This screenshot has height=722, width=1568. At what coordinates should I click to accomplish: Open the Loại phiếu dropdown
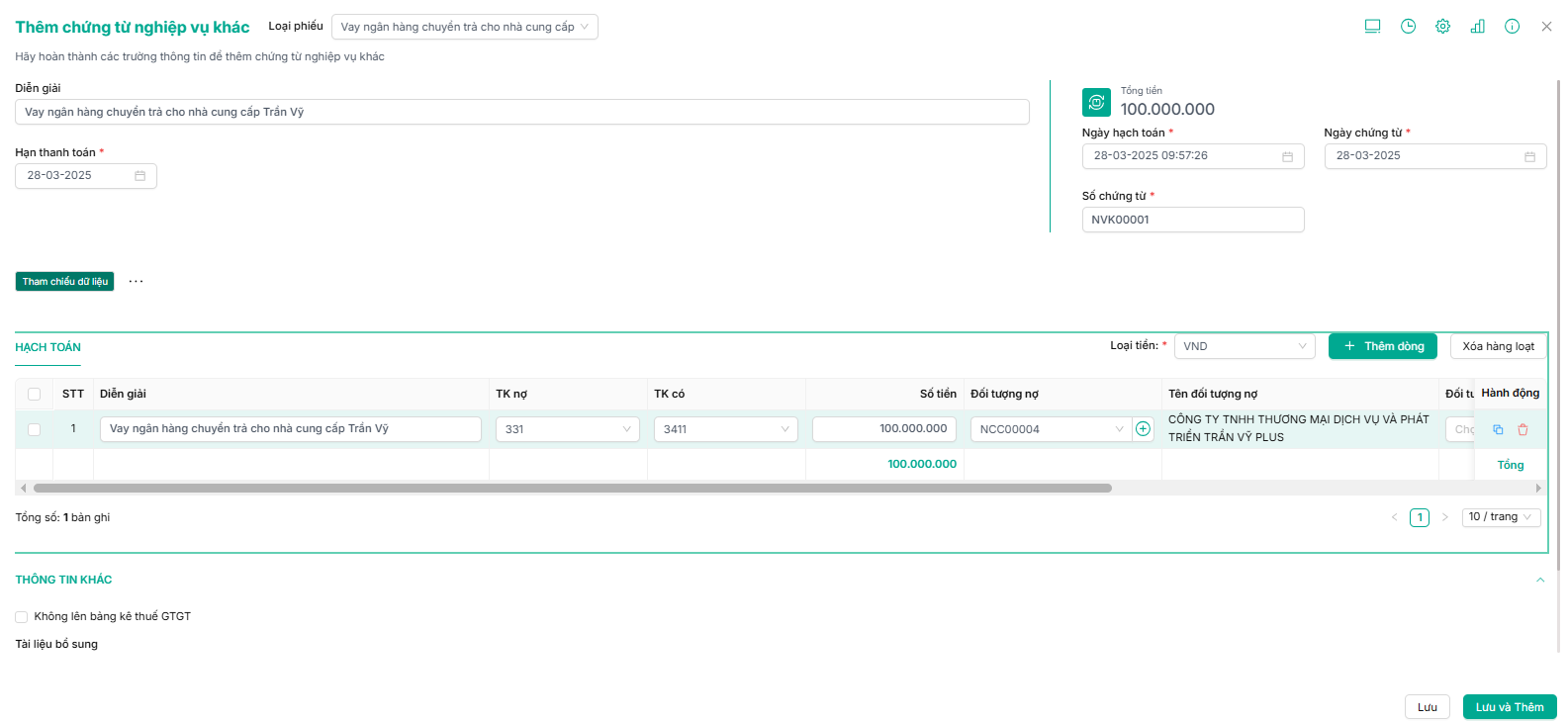pyautogui.click(x=464, y=27)
